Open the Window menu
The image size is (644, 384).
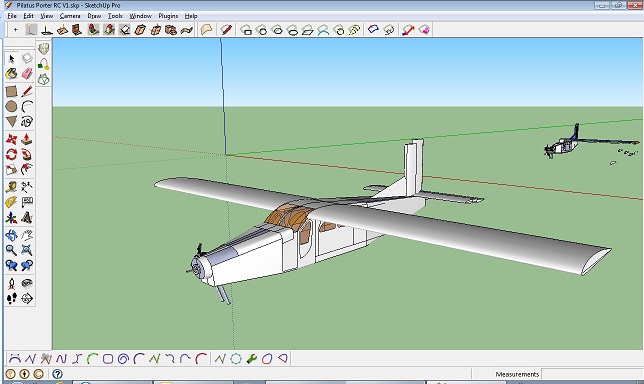coord(140,16)
